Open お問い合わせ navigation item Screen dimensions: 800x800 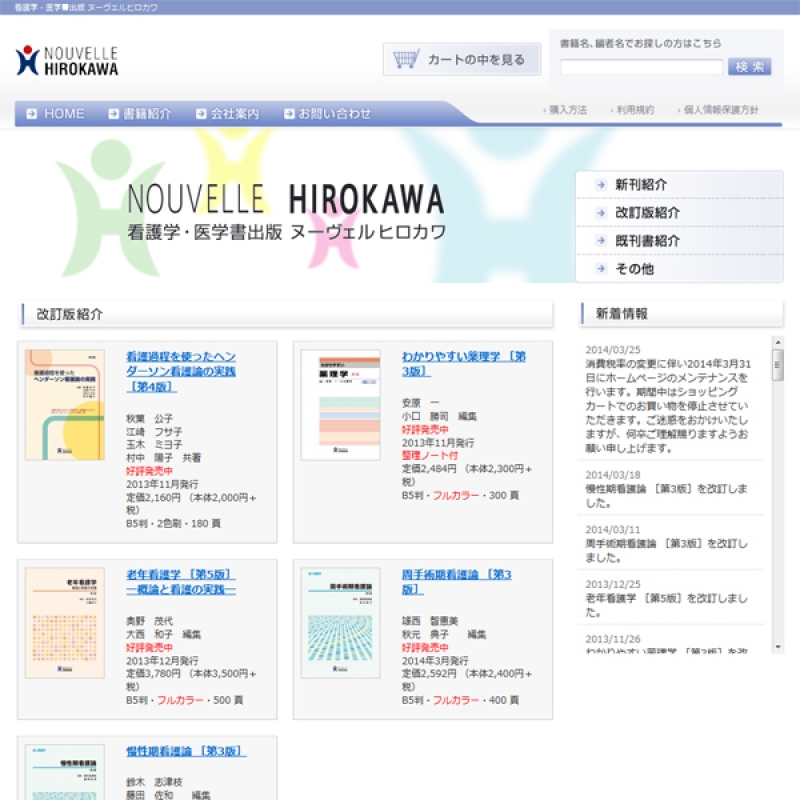(328, 113)
